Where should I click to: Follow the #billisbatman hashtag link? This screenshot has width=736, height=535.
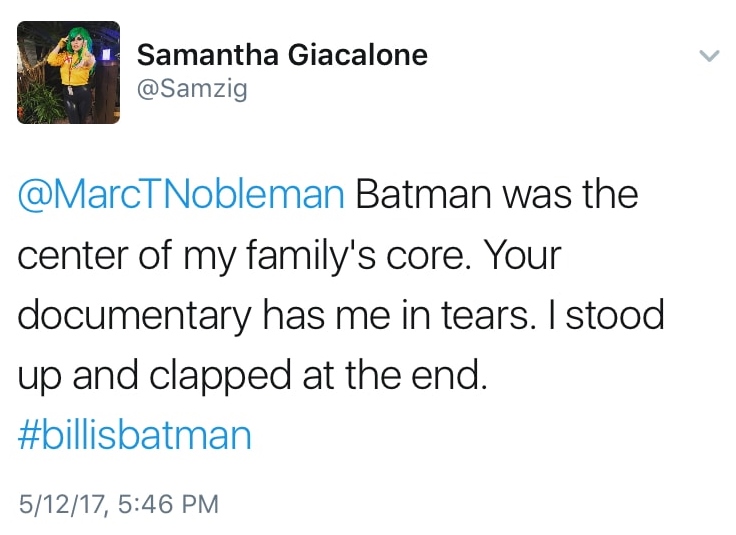click(134, 436)
